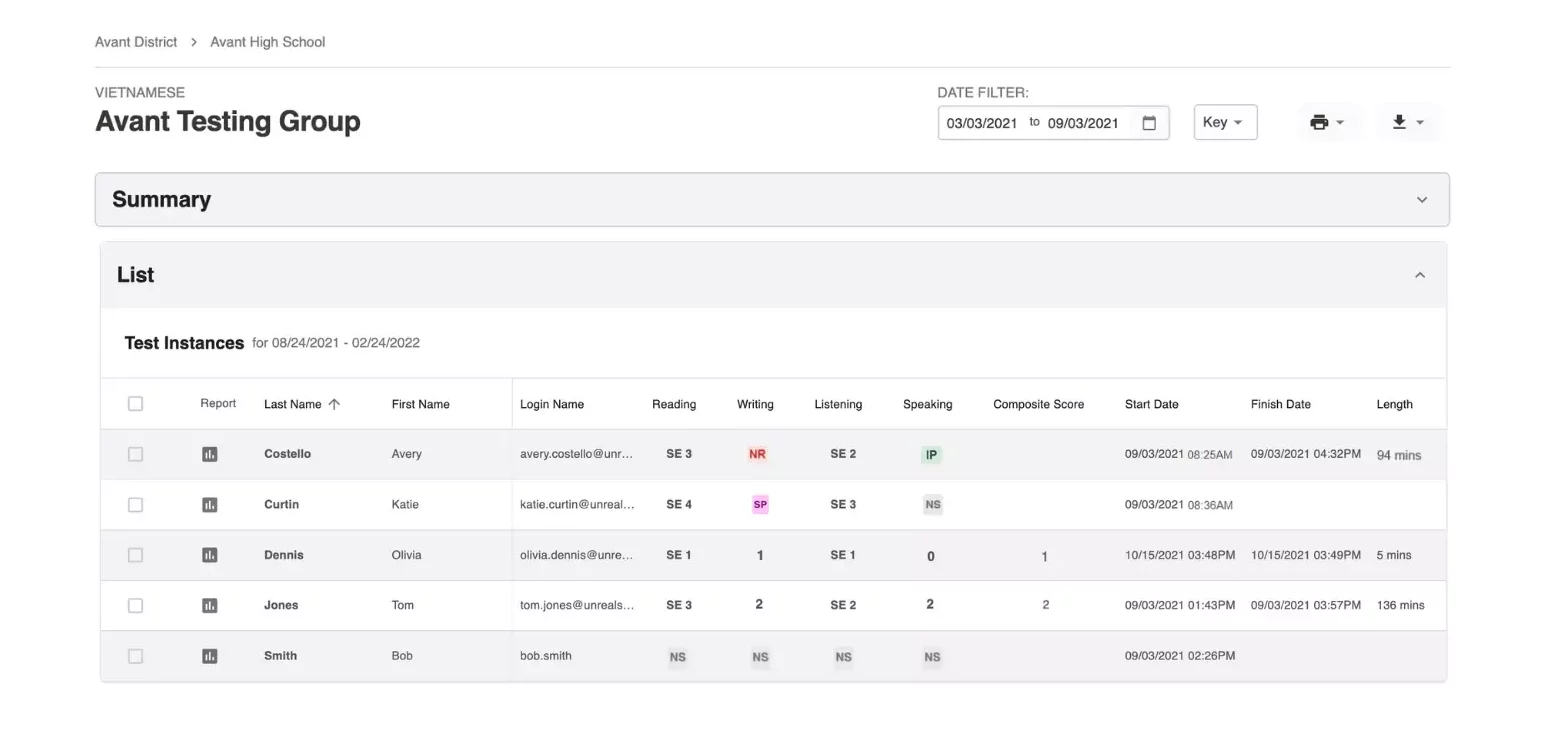Open report icon for Costello

209,454
